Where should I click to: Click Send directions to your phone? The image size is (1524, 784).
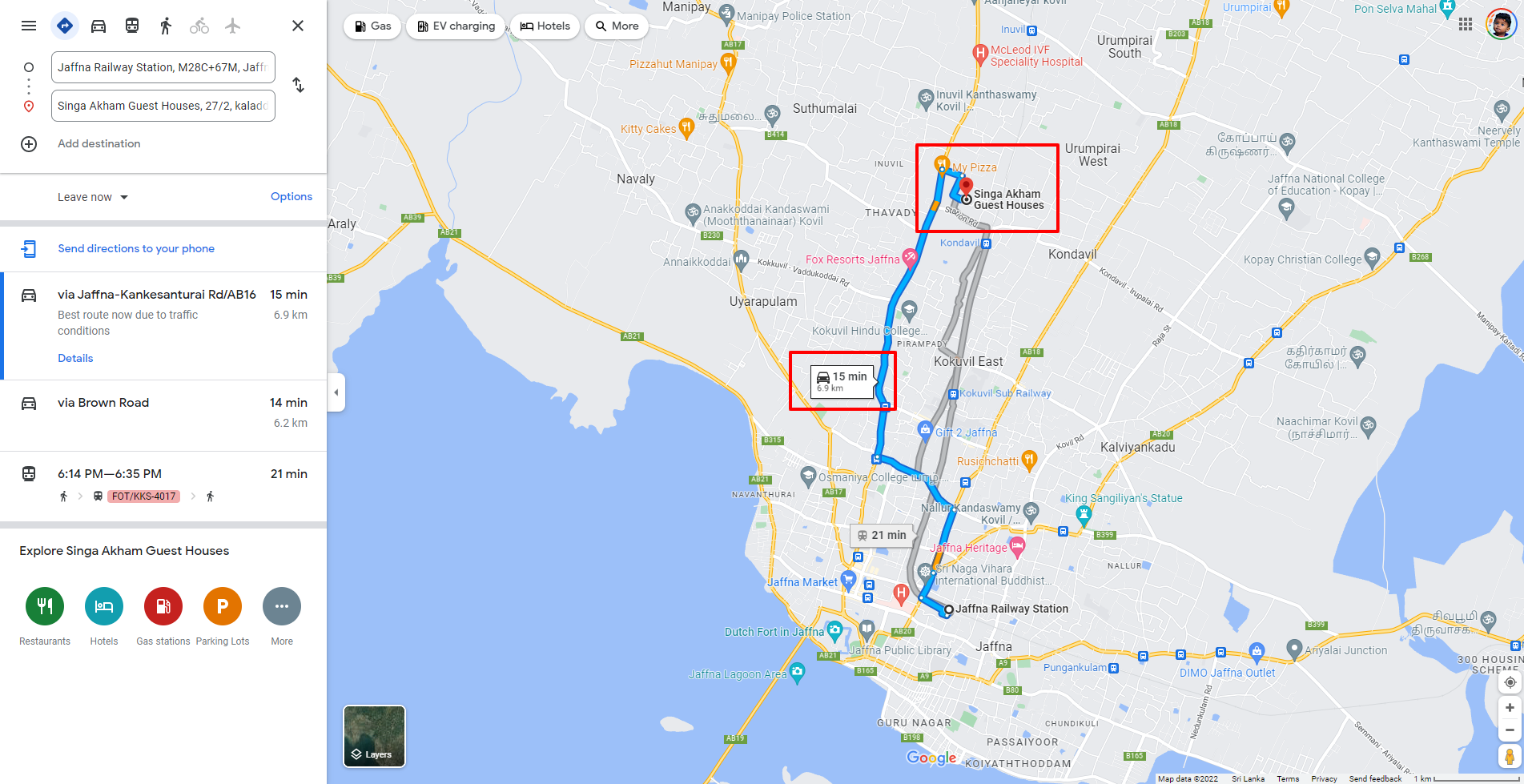pyautogui.click(x=136, y=248)
